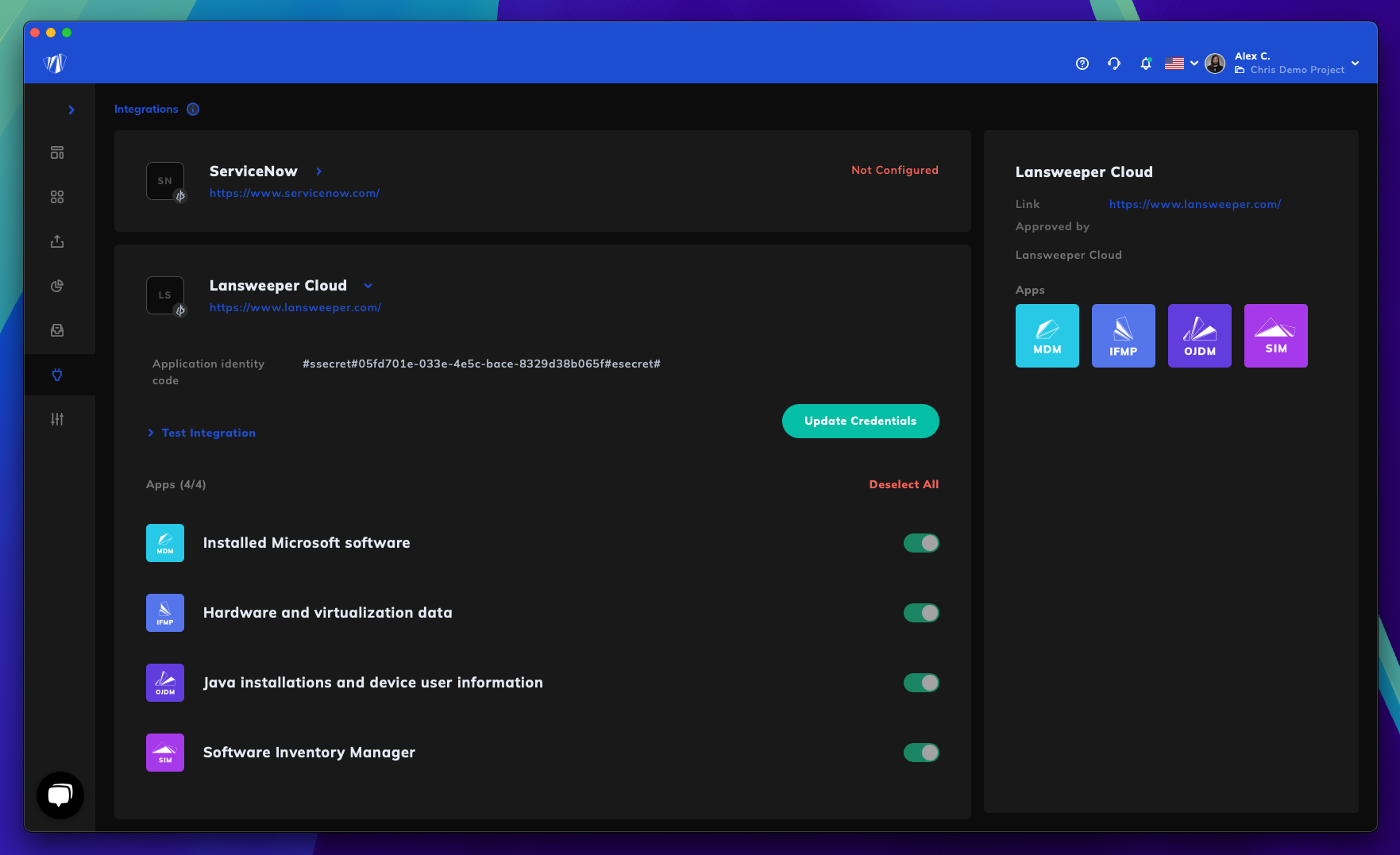Screen dimensions: 1400x855
Task: Click the ServiceNow SN logo tile
Action: point(165,181)
